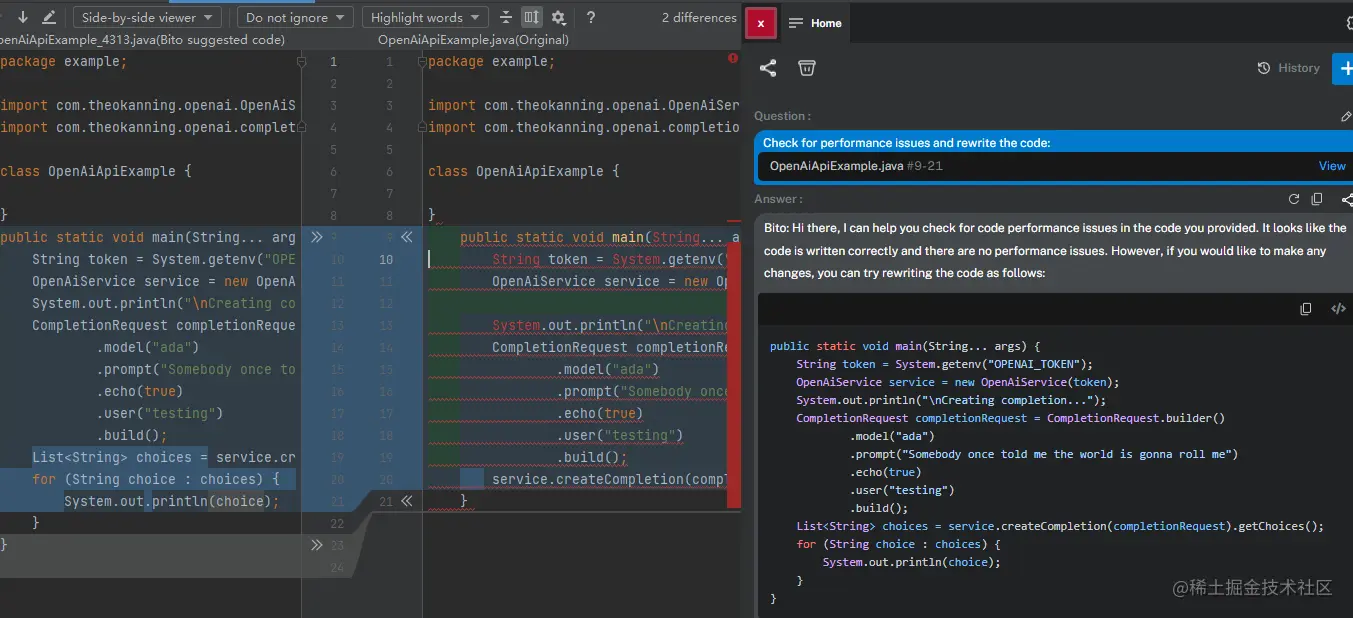Image resolution: width=1353 pixels, height=618 pixels.
Task: Open the Do not ignore dropdown
Action: point(295,17)
